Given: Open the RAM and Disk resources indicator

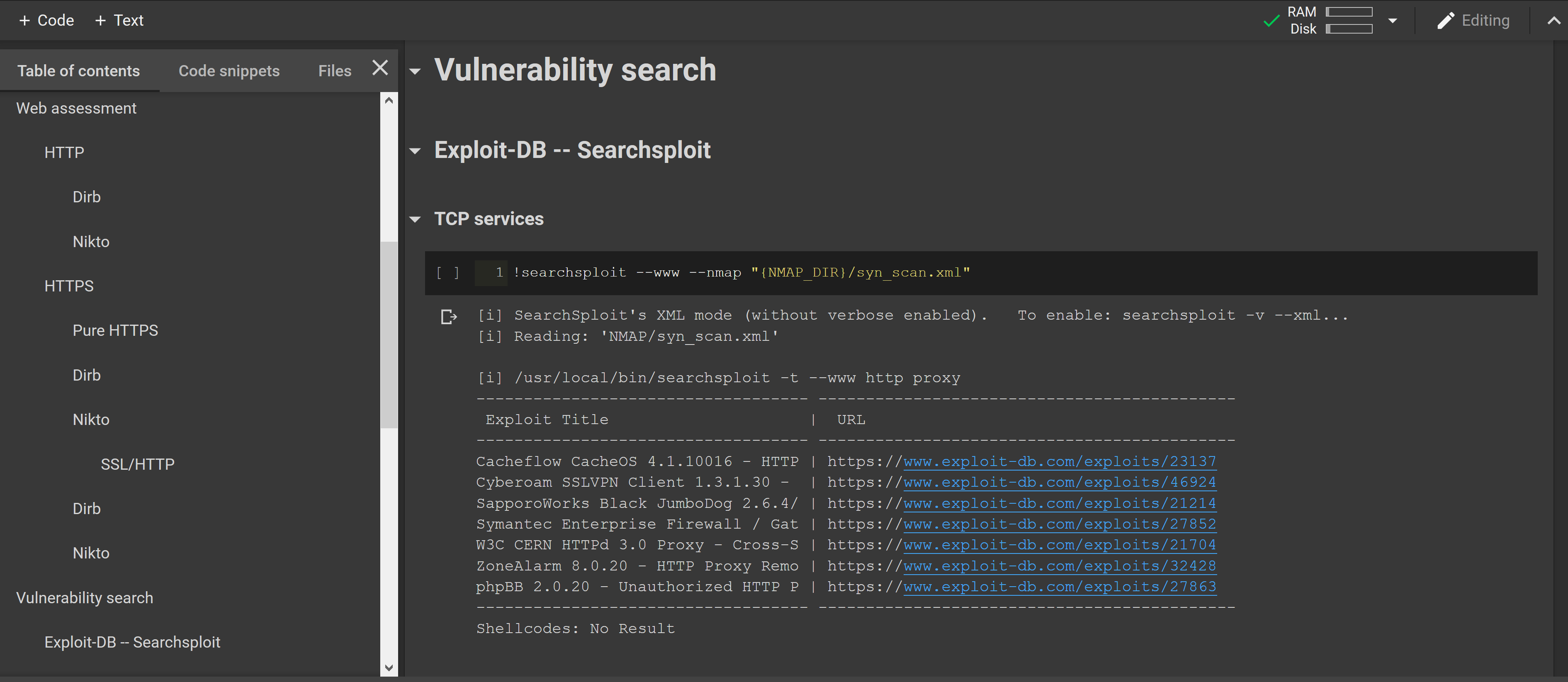Looking at the screenshot, I should (x=1330, y=21).
